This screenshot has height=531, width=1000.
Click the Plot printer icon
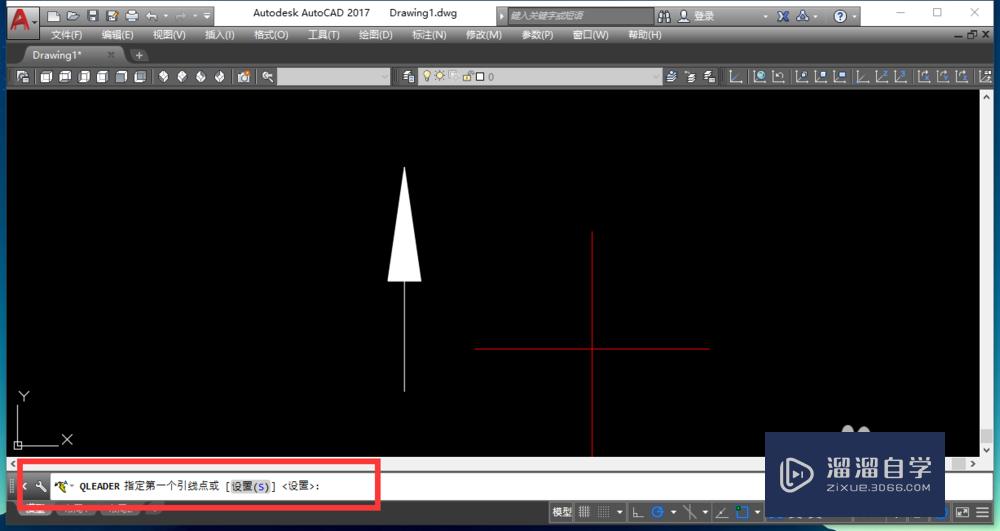131,16
